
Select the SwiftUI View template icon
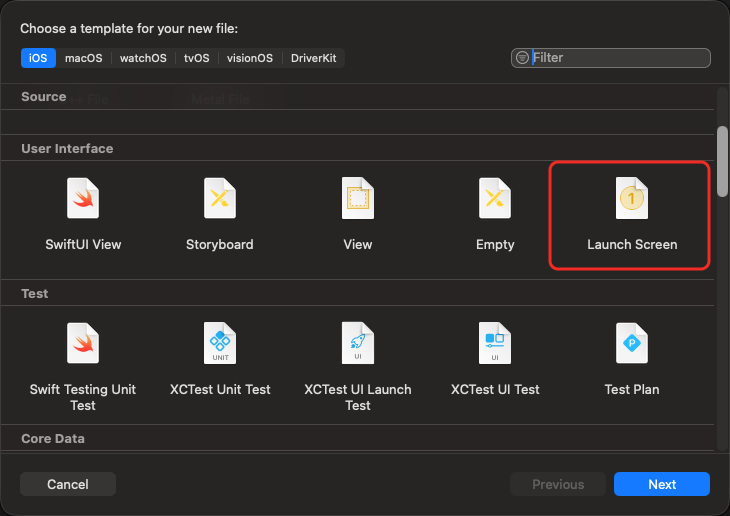pos(83,198)
